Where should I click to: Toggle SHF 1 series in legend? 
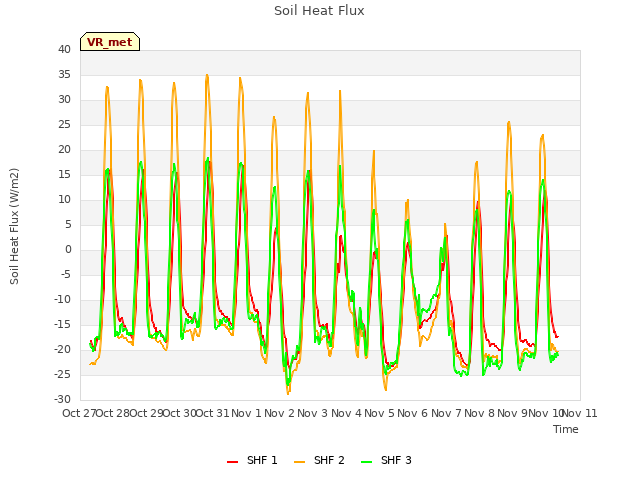pyautogui.click(x=252, y=460)
